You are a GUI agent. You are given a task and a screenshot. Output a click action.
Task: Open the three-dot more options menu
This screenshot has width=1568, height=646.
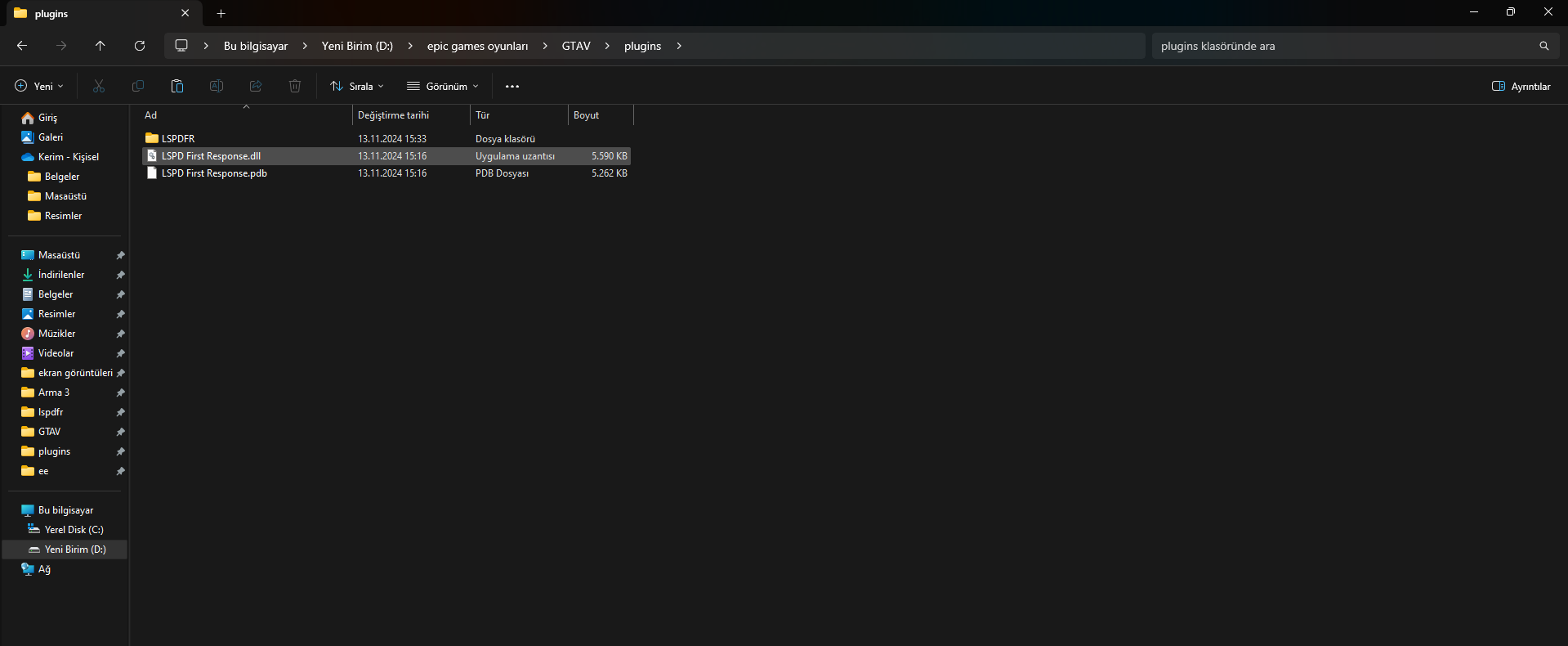512,86
